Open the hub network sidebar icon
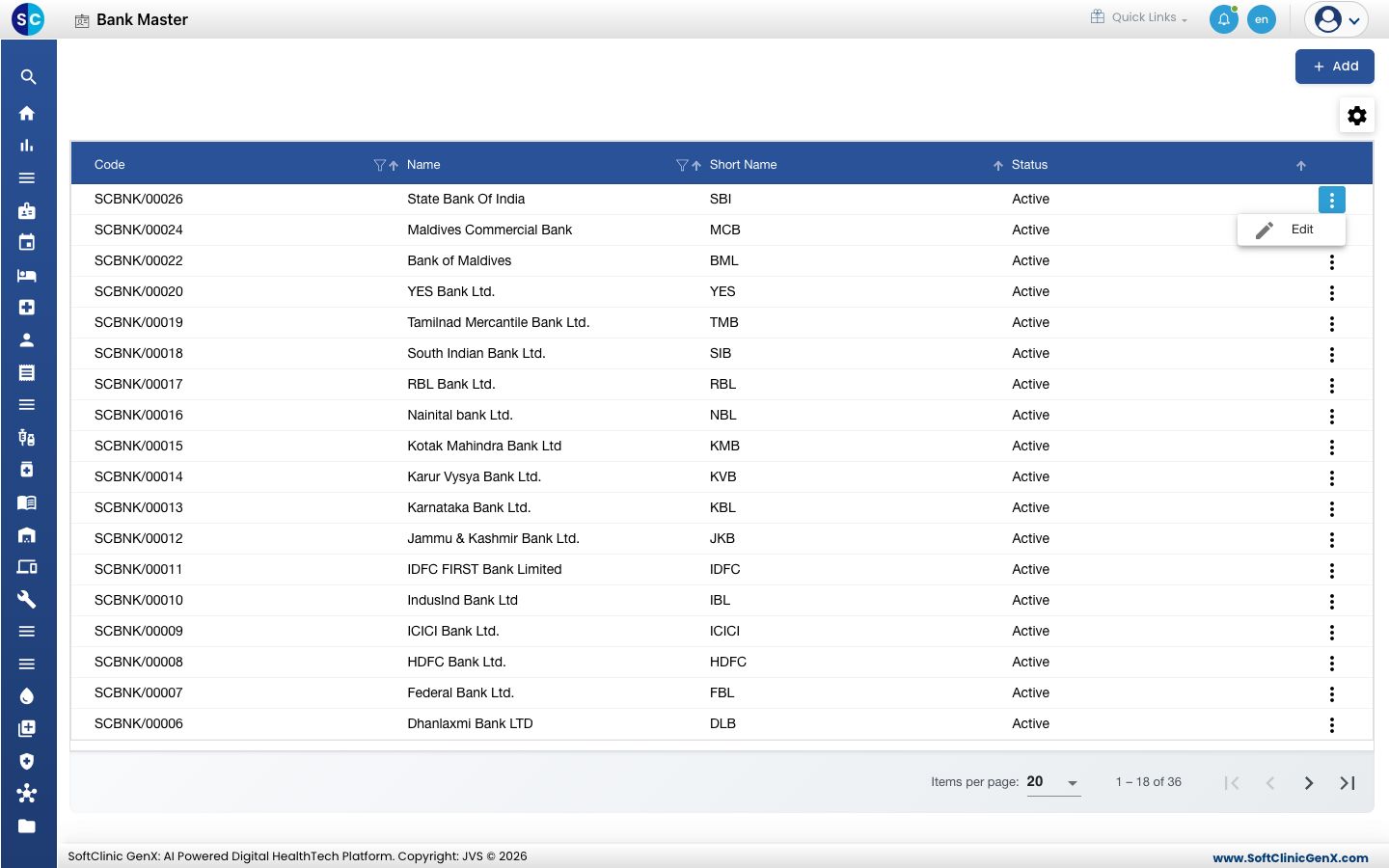The height and width of the screenshot is (868, 1389). tap(27, 794)
